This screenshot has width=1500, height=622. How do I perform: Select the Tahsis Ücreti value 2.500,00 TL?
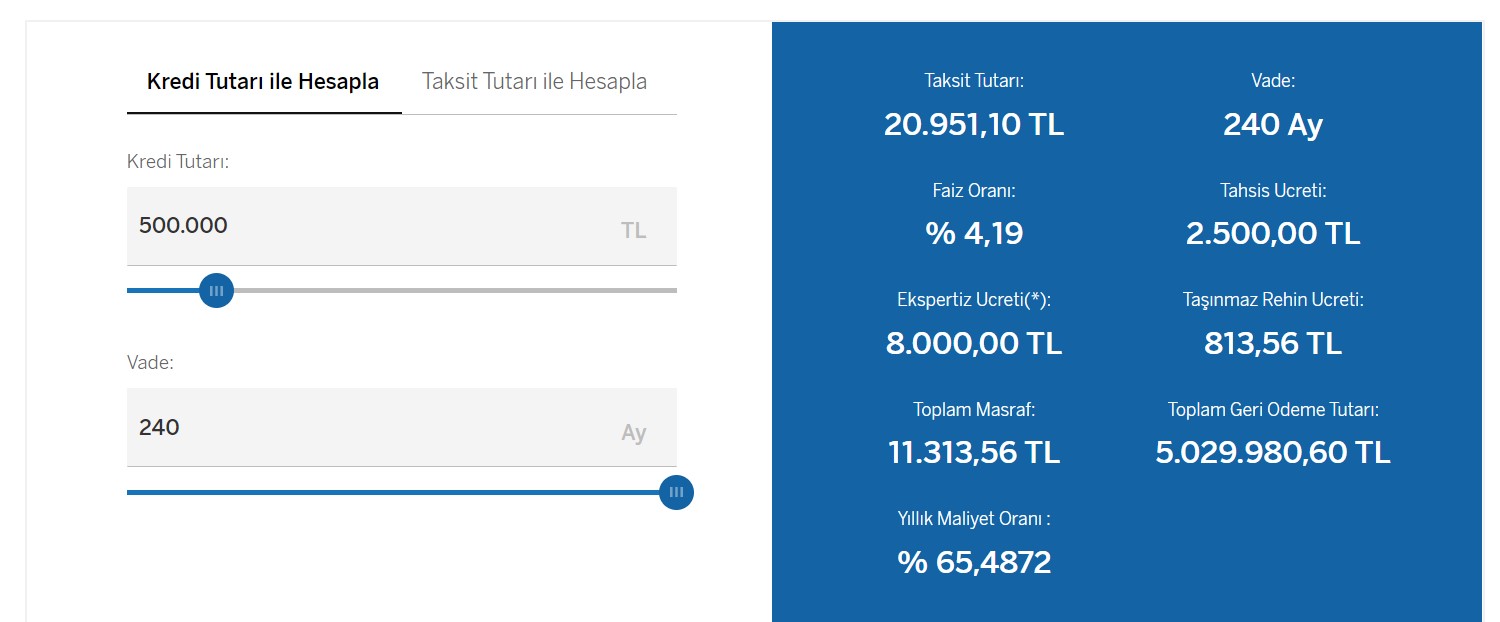point(1273,233)
